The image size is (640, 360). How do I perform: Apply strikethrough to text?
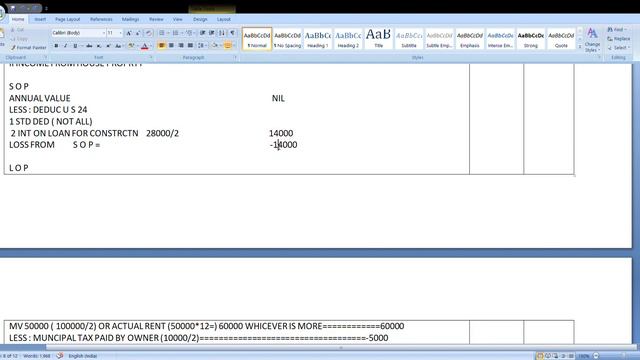point(89,46)
